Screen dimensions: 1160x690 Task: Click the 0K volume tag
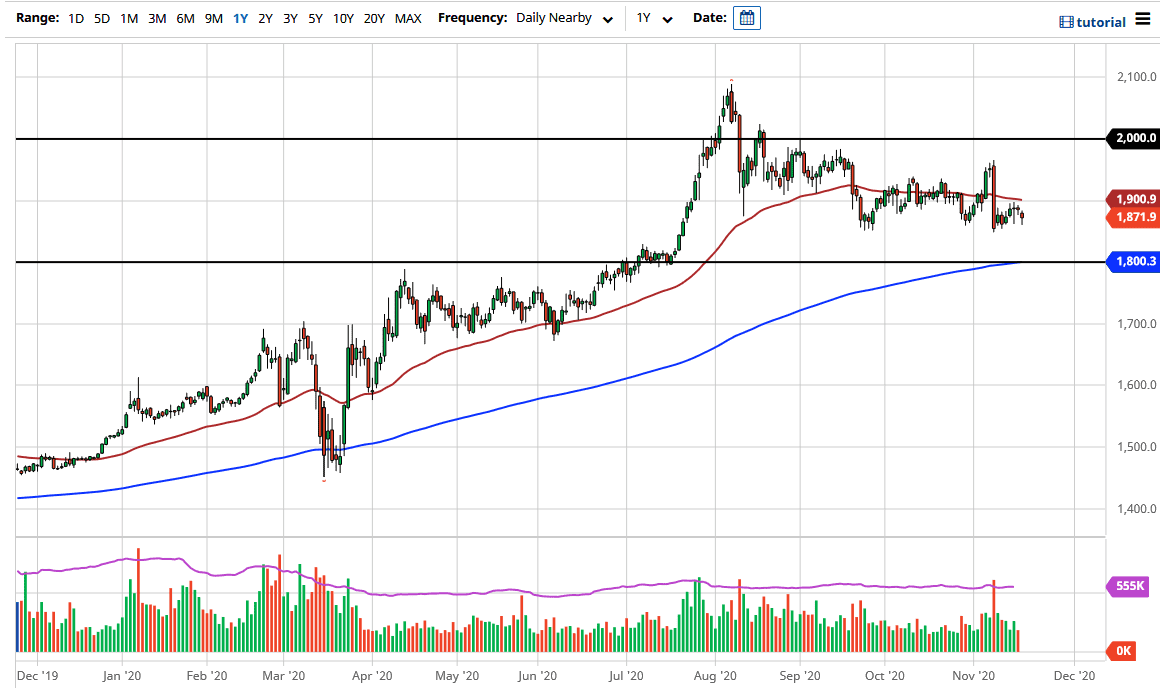click(x=1122, y=651)
